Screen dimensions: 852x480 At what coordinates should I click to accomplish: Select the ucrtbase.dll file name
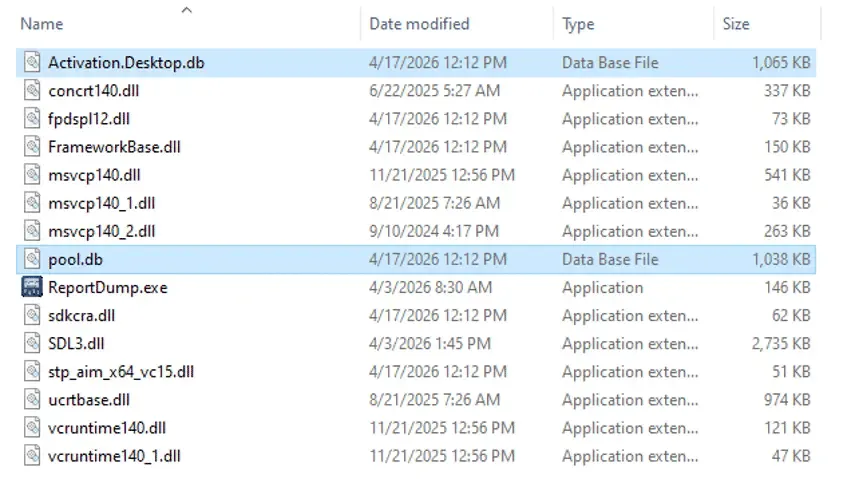tap(89, 400)
